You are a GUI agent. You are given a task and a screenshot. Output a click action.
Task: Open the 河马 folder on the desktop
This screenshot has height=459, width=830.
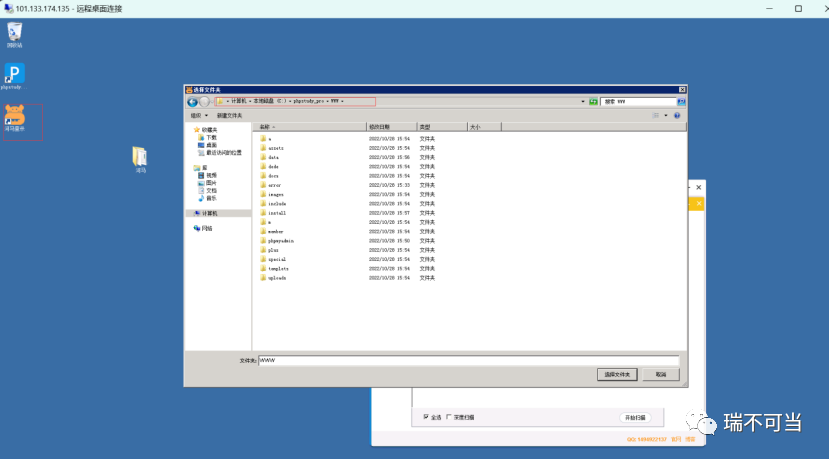[x=140, y=159]
